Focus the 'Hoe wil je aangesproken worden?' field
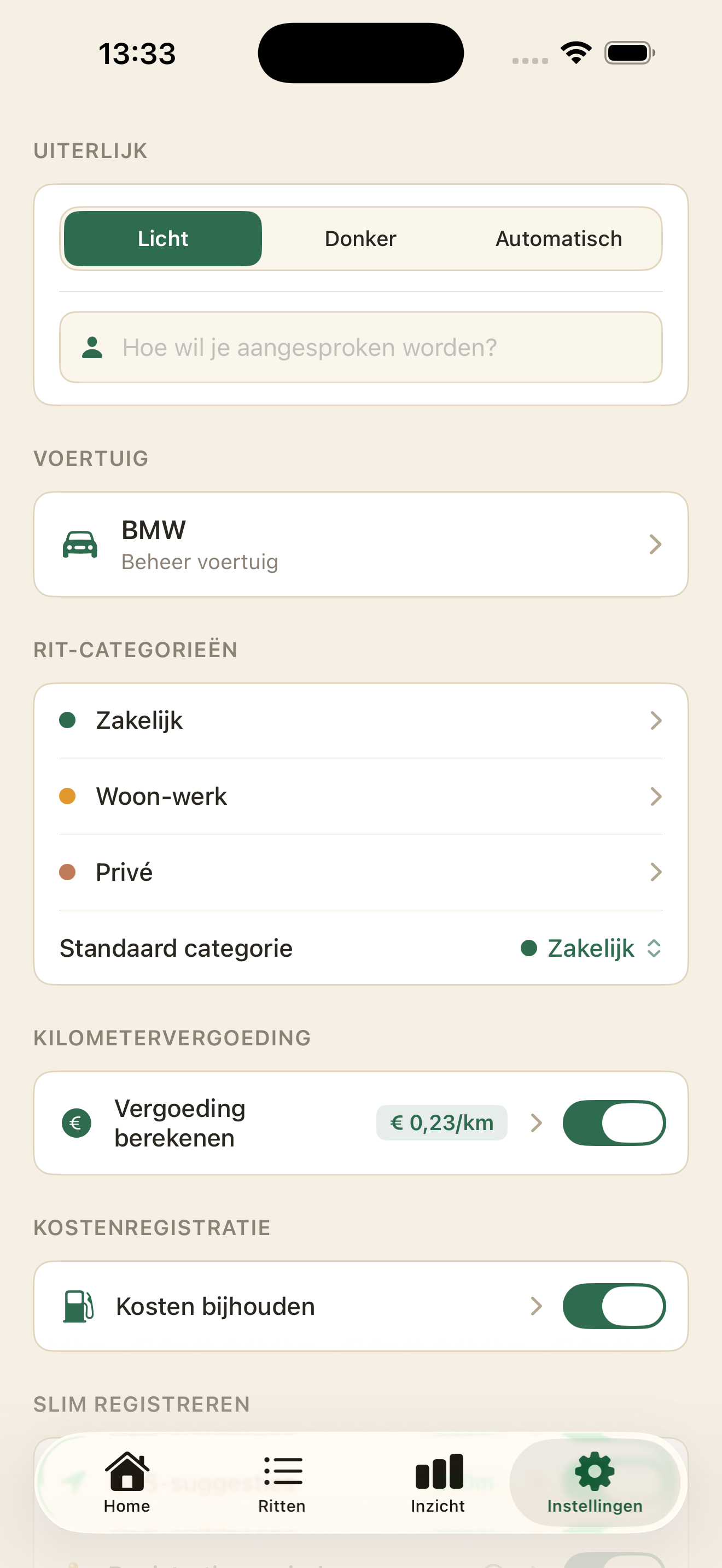Screen dimensions: 722x1568 360,347
